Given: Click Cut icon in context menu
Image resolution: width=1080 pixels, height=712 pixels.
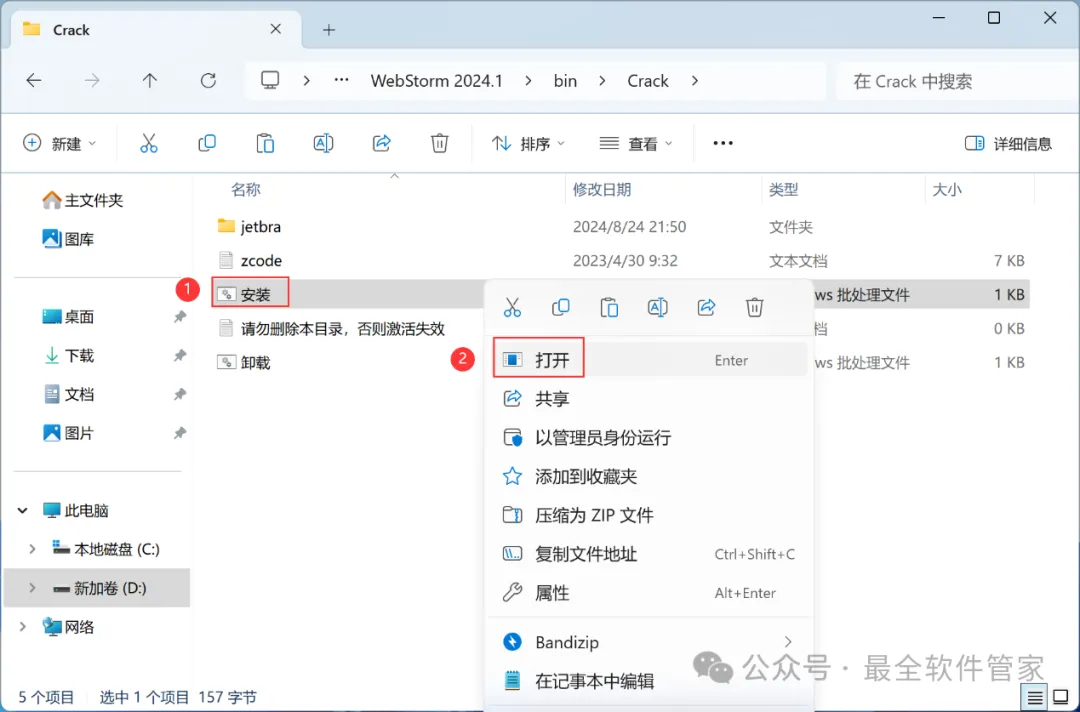Looking at the screenshot, I should click(x=512, y=307).
